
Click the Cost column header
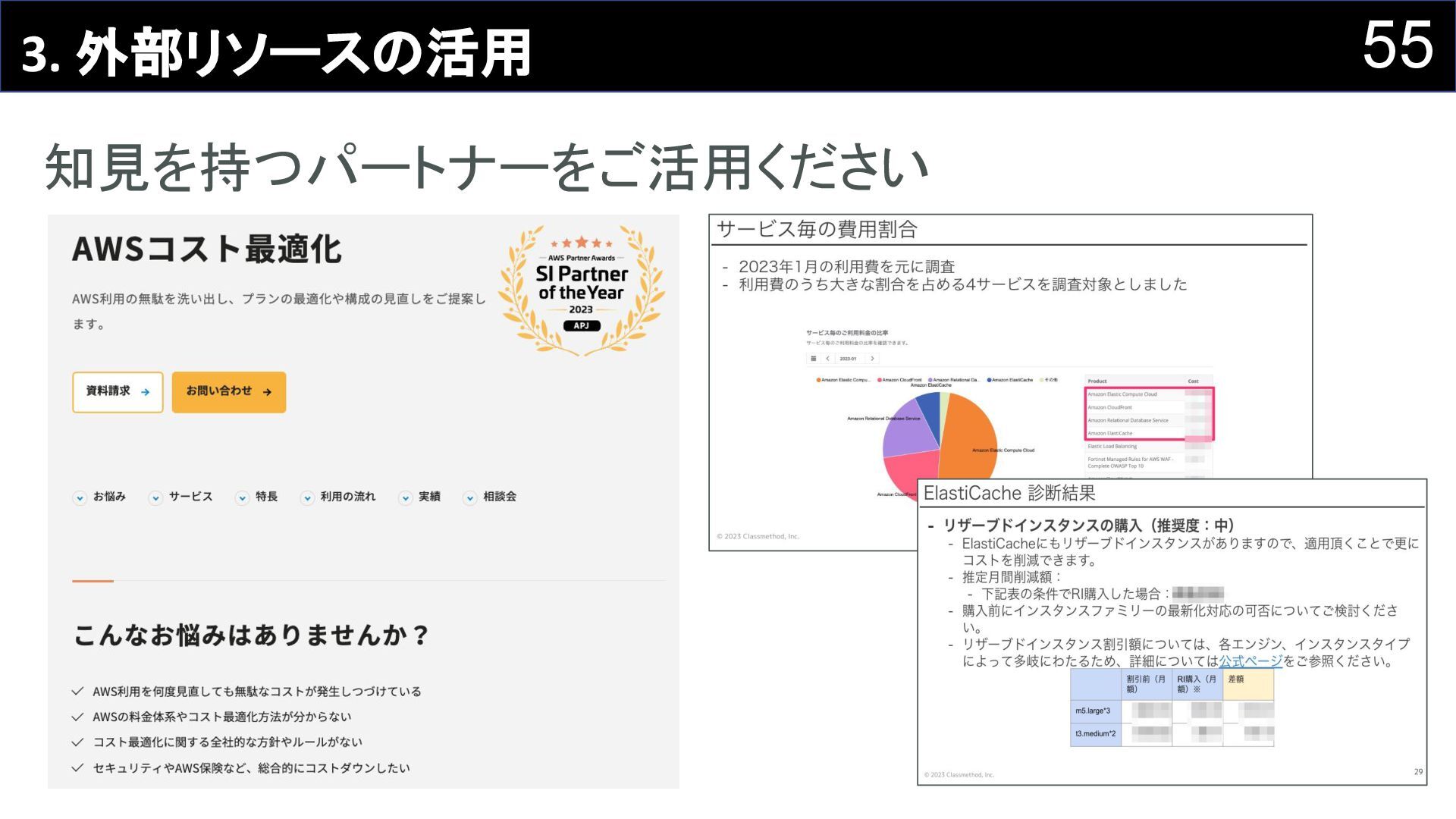coord(1193,381)
